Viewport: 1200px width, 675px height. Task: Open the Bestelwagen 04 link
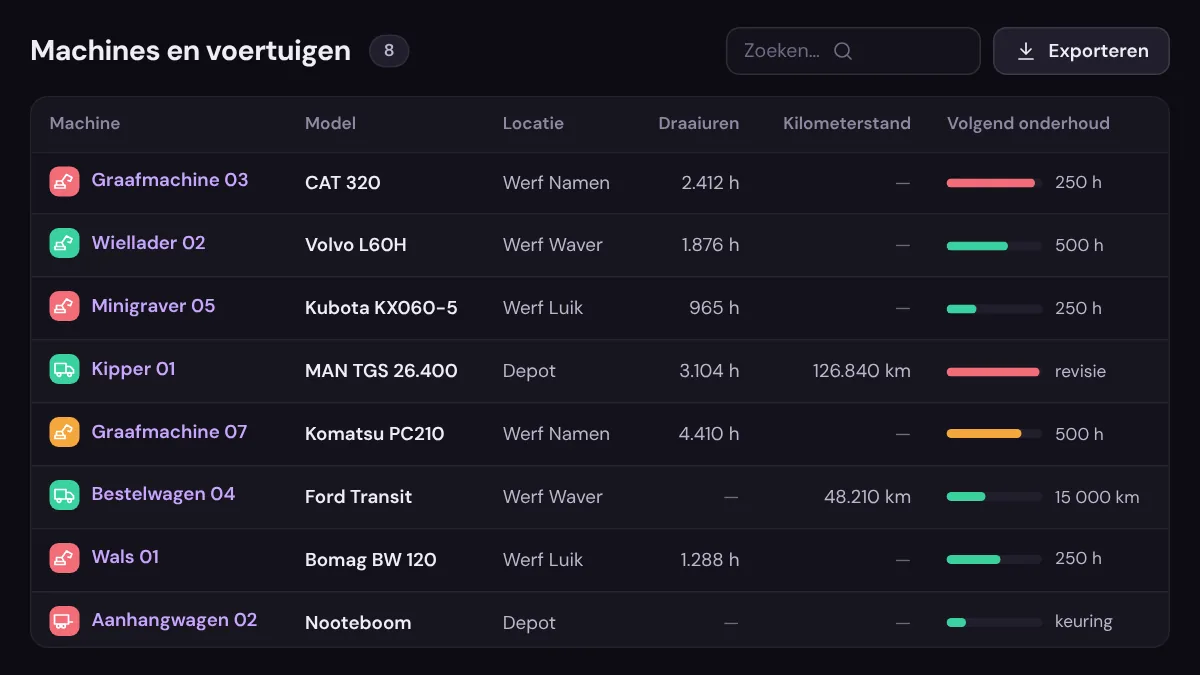click(x=163, y=494)
